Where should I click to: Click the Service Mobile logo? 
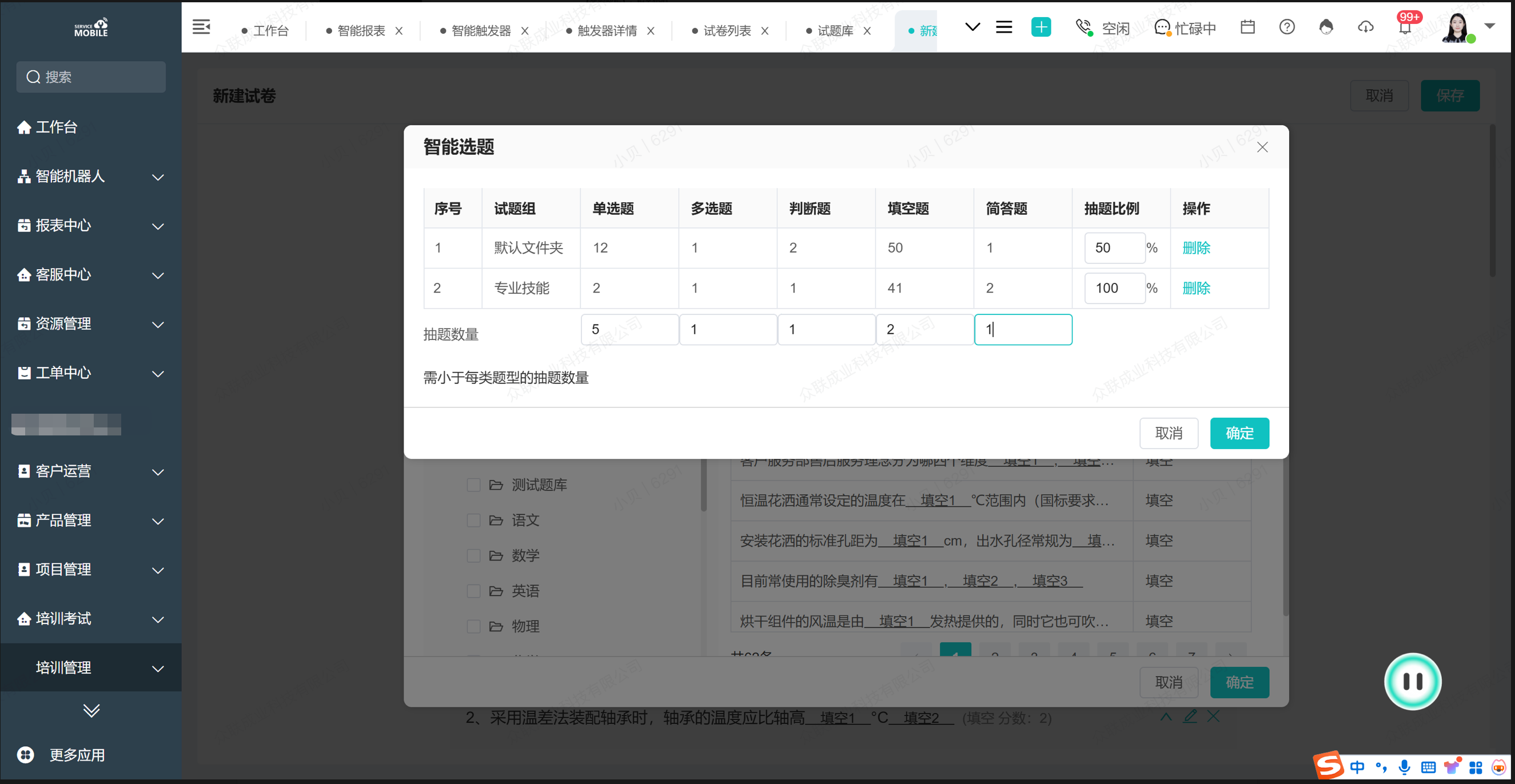91,27
